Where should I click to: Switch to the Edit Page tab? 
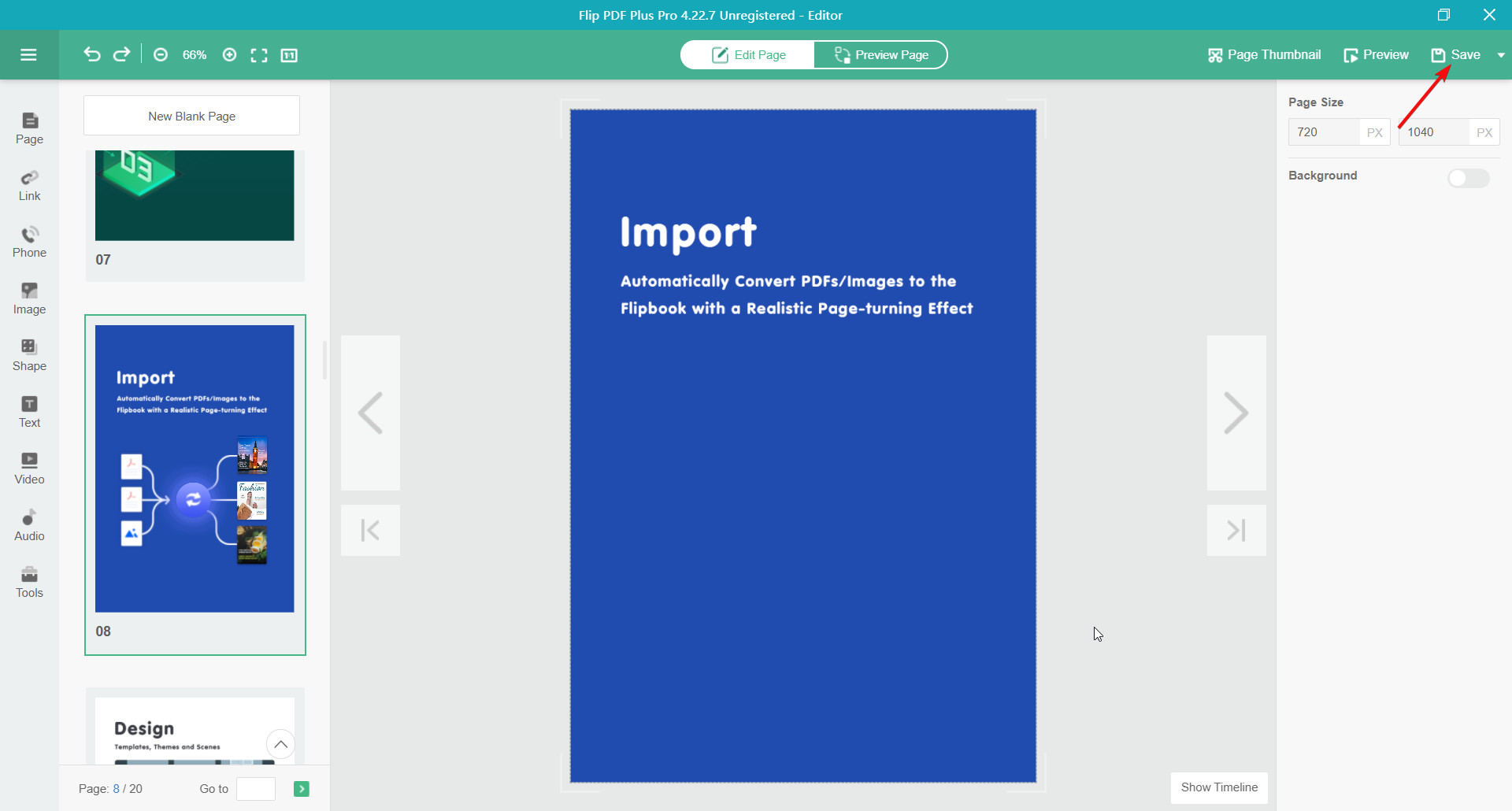click(x=748, y=54)
